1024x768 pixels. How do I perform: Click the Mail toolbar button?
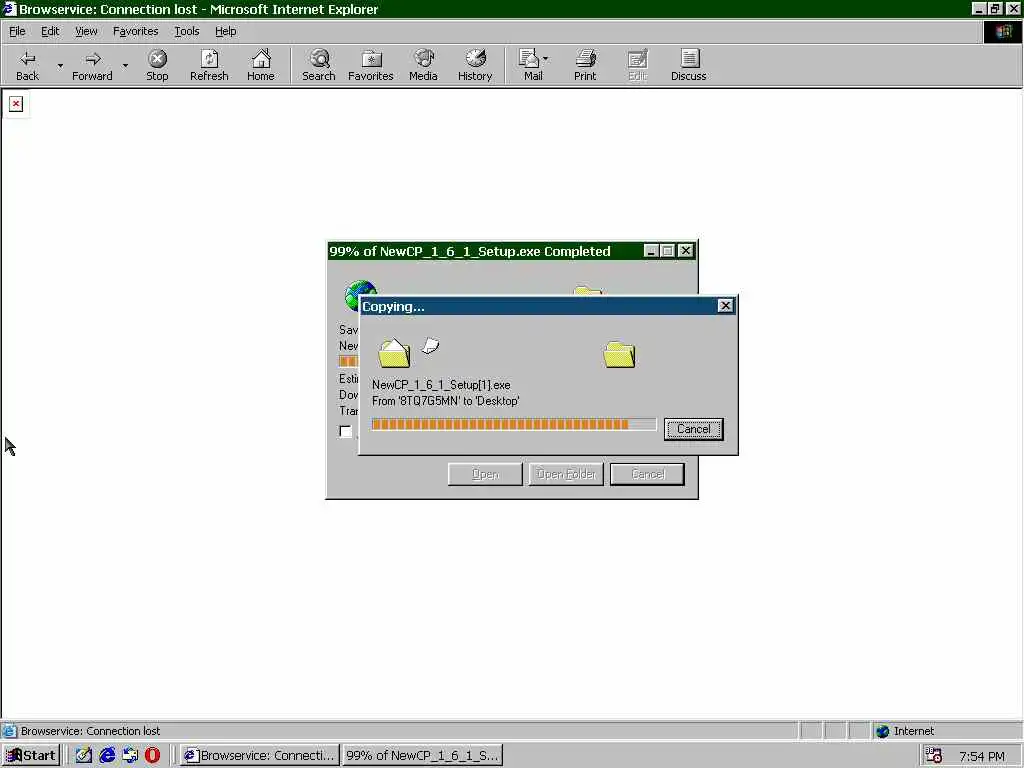(x=530, y=65)
